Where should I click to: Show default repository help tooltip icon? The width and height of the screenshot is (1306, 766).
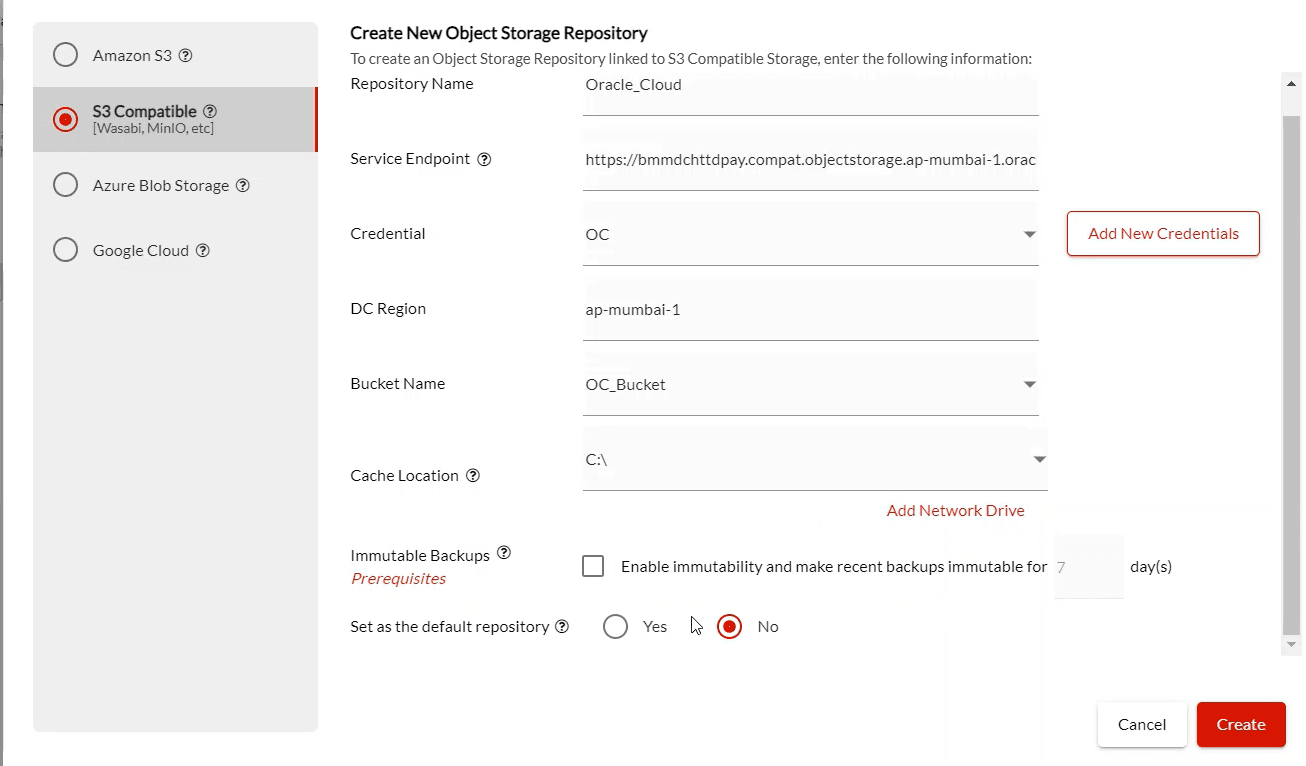point(562,627)
